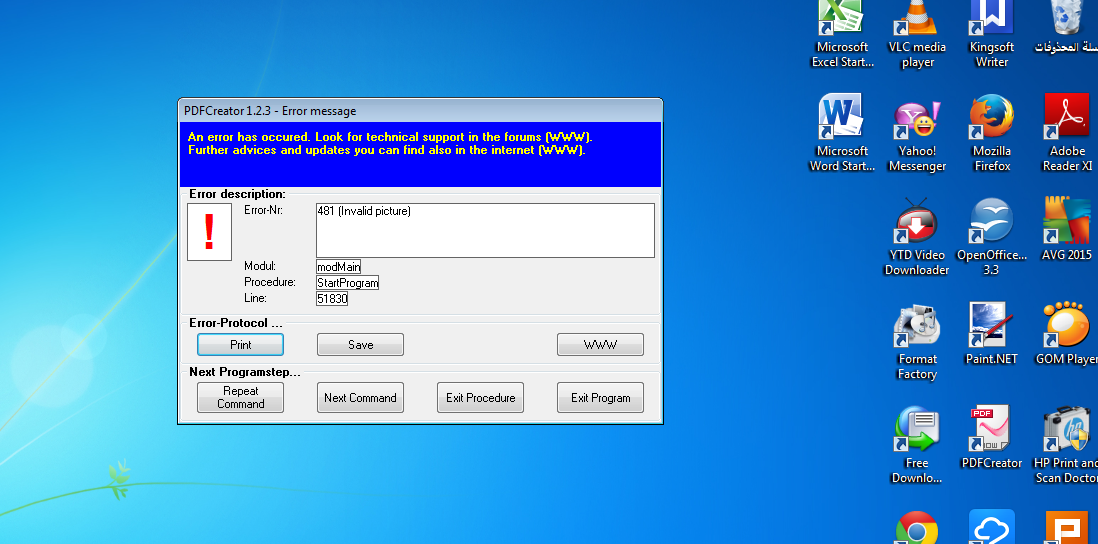
Task: Launch Format Factory shortcut
Action: 917,341
